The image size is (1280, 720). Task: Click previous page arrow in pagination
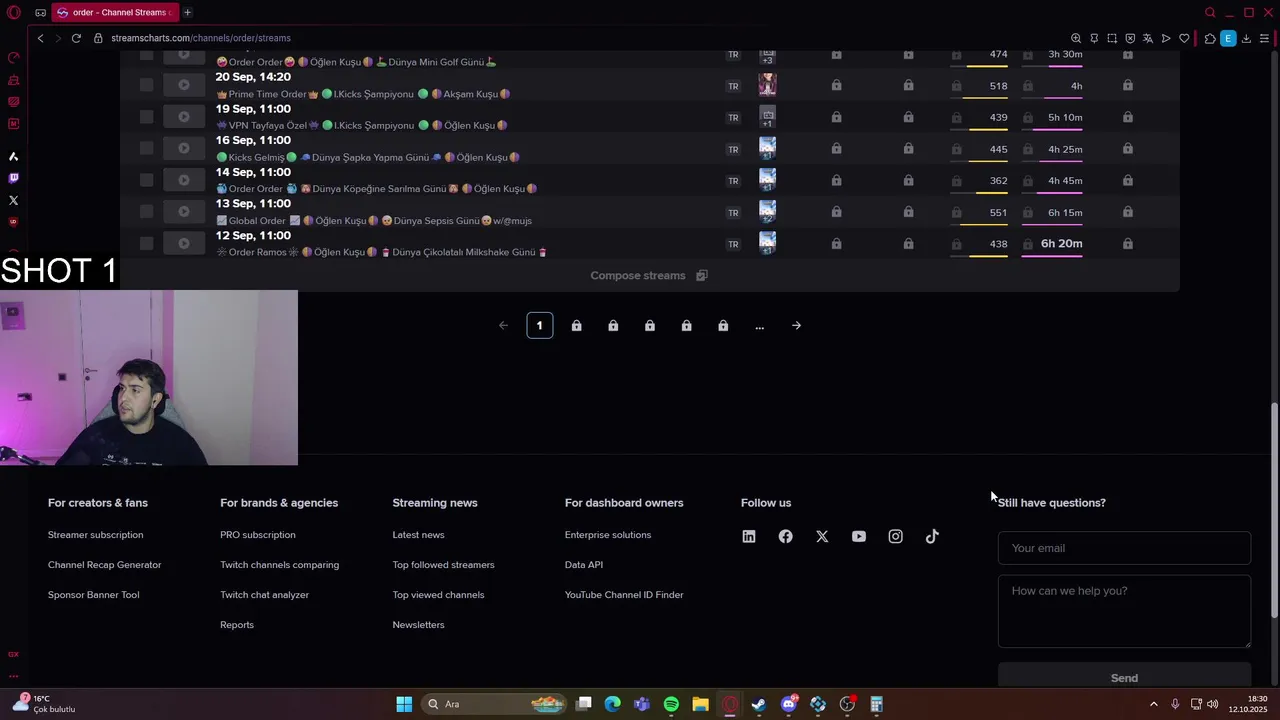click(x=503, y=325)
